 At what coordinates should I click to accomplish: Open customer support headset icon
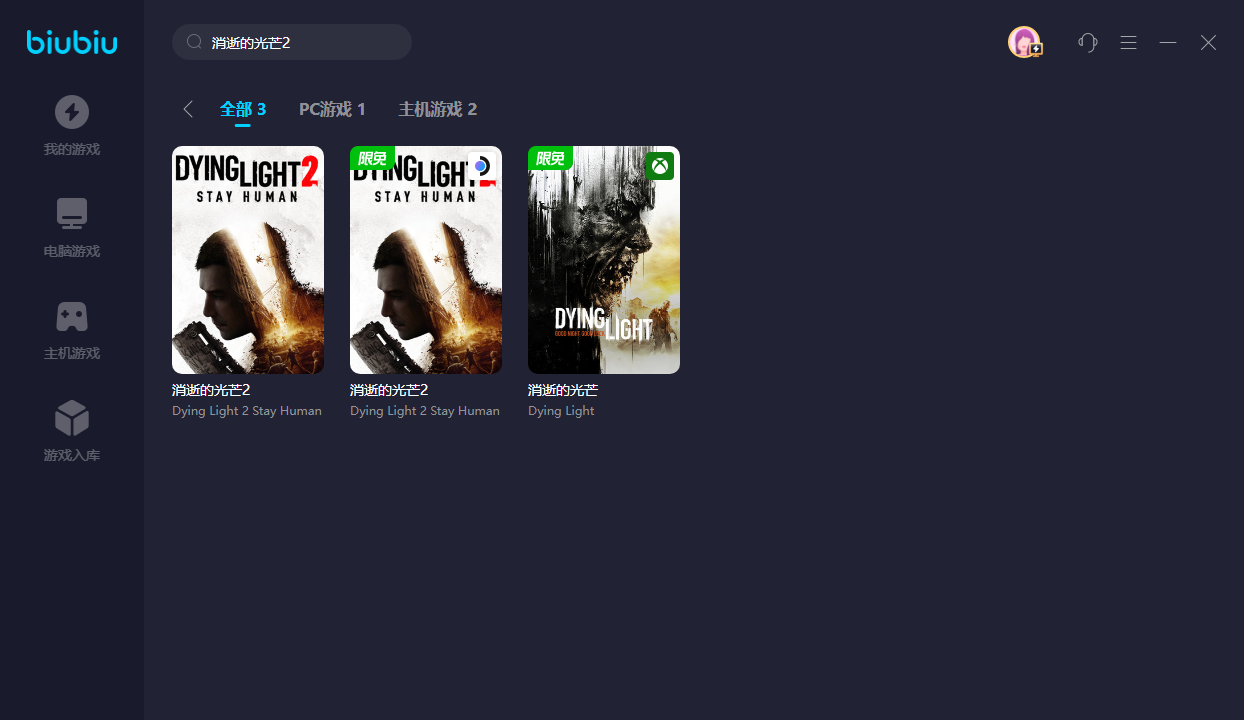(1088, 42)
